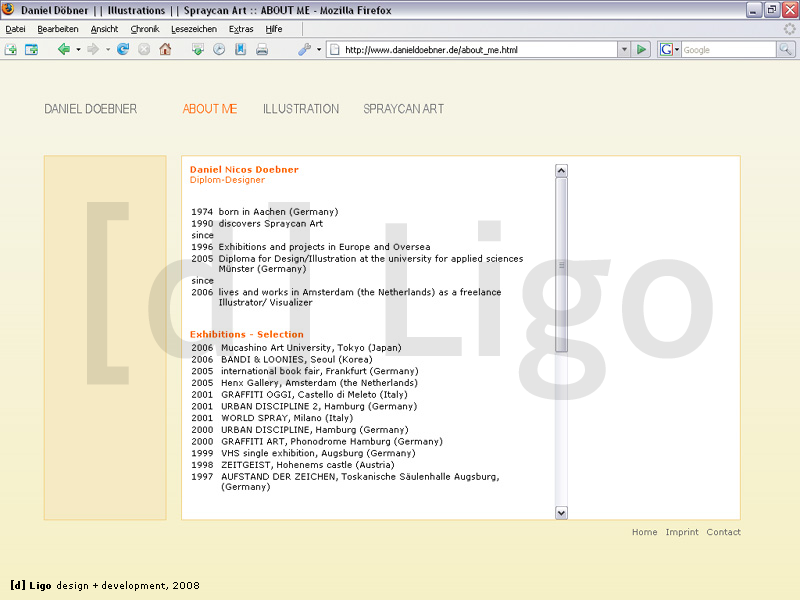800x600 pixels.
Task: Click the search magnifier button
Action: point(785,49)
